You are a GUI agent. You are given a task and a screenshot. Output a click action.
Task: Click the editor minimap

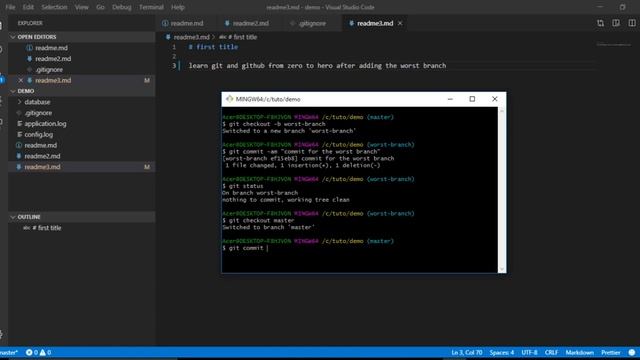614,44
